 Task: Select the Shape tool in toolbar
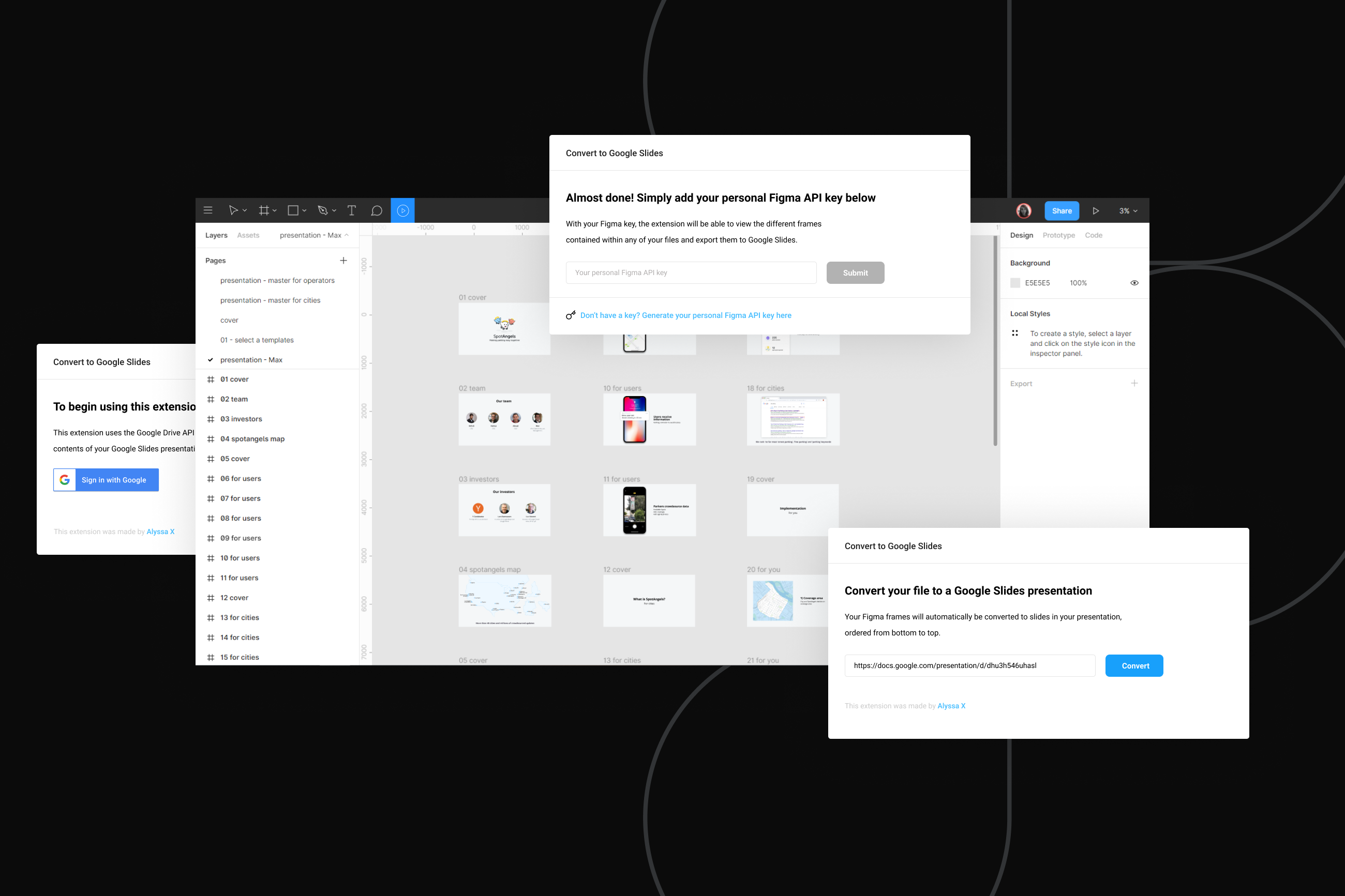[293, 210]
